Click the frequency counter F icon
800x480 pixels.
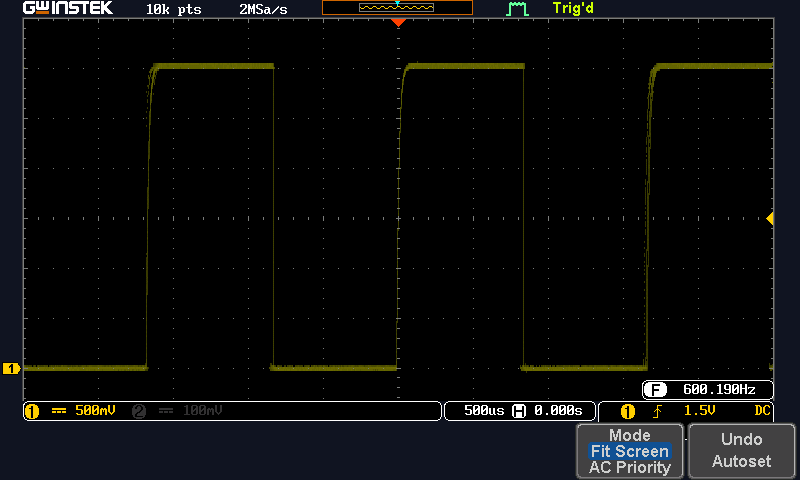tap(656, 390)
